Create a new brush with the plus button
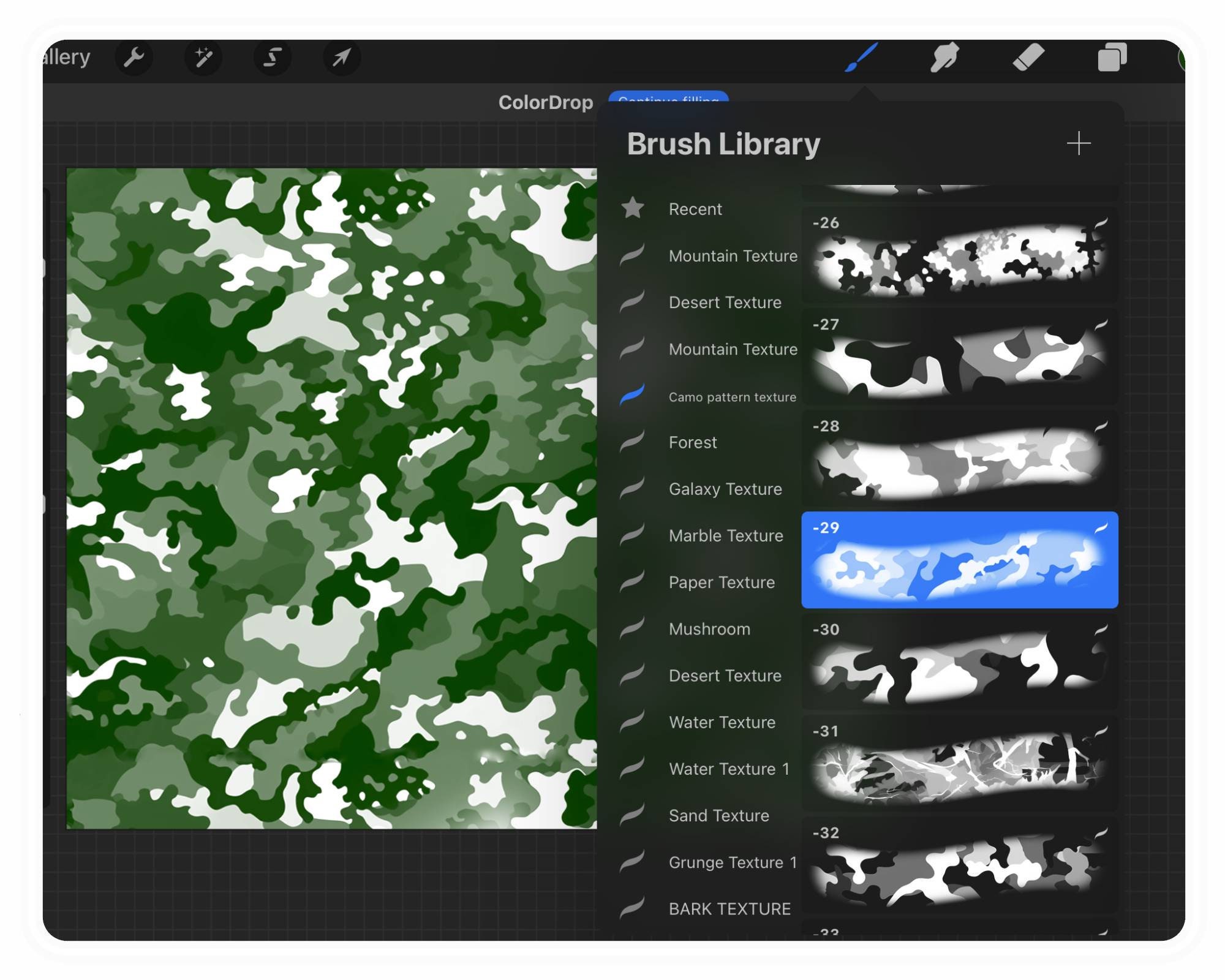 [1078, 143]
